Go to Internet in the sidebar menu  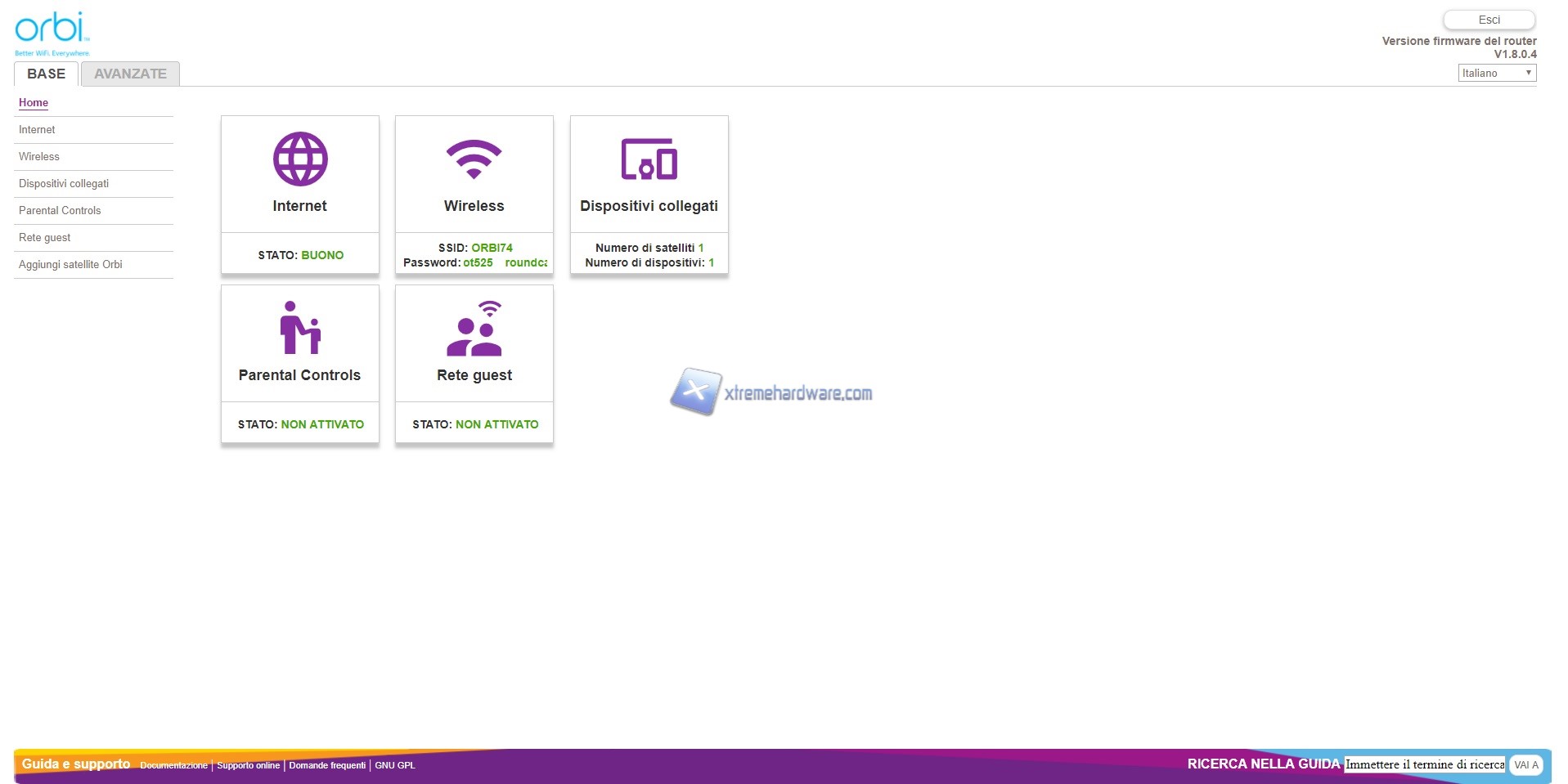(x=37, y=129)
